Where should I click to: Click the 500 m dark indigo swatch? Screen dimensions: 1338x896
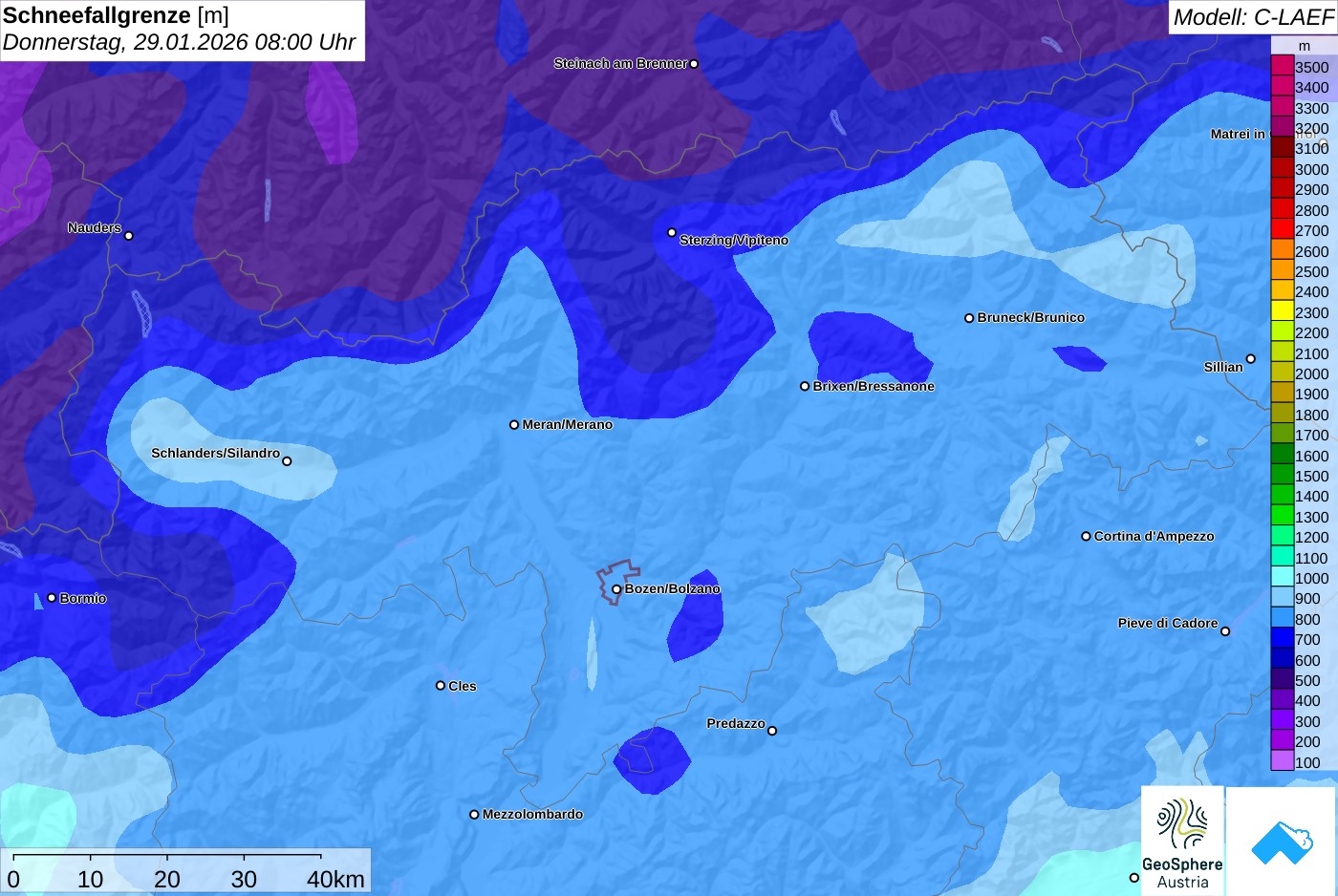pos(1283,679)
